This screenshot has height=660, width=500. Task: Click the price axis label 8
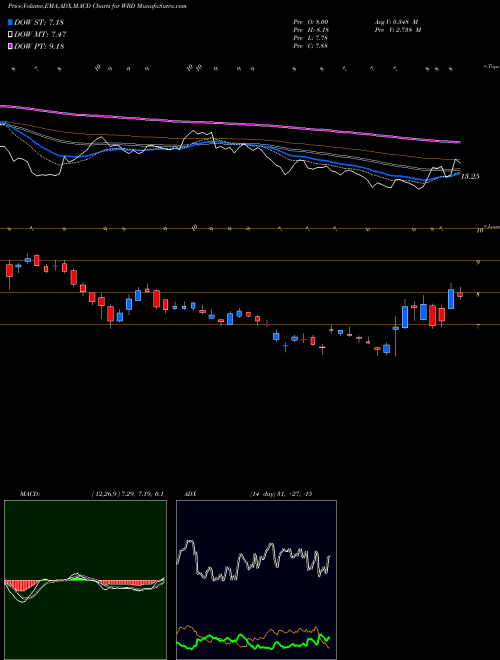pos(478,294)
